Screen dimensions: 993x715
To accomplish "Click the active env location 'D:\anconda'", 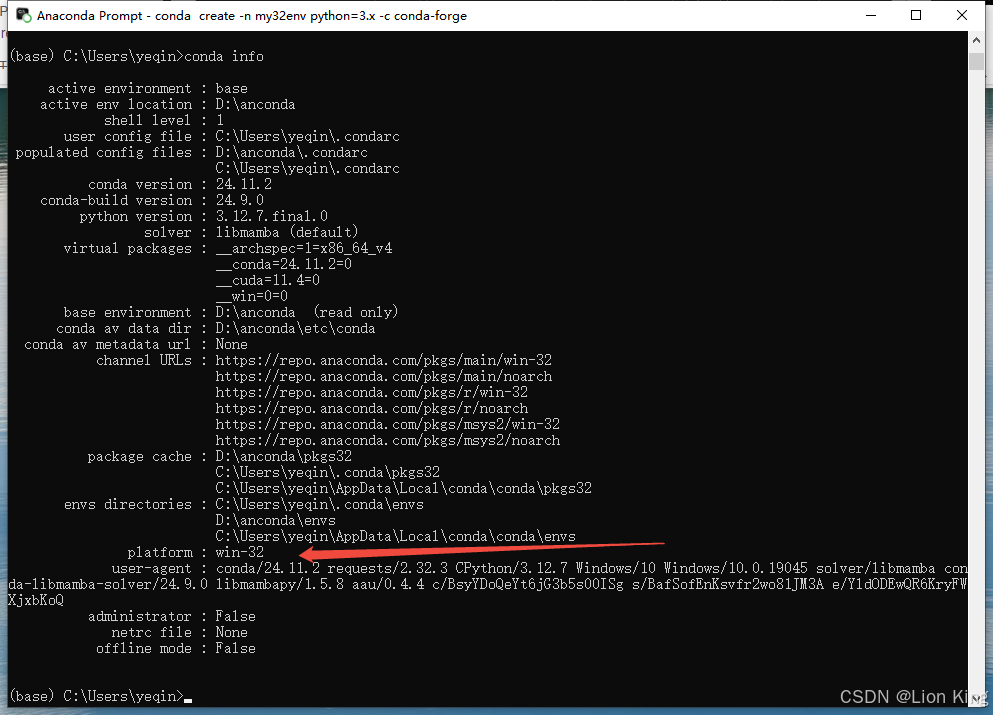I will 255,104.
